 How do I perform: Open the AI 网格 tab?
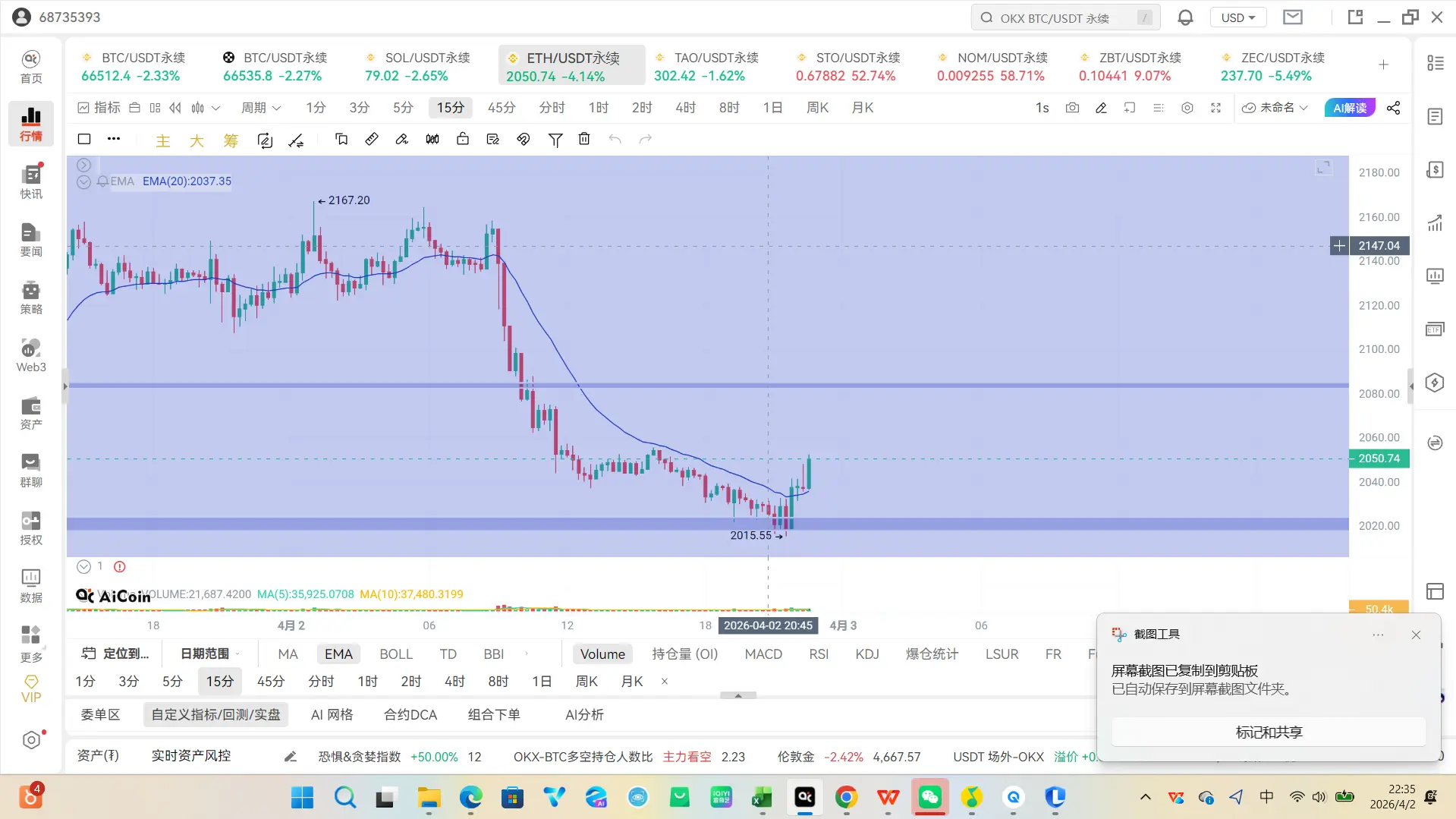click(x=332, y=715)
